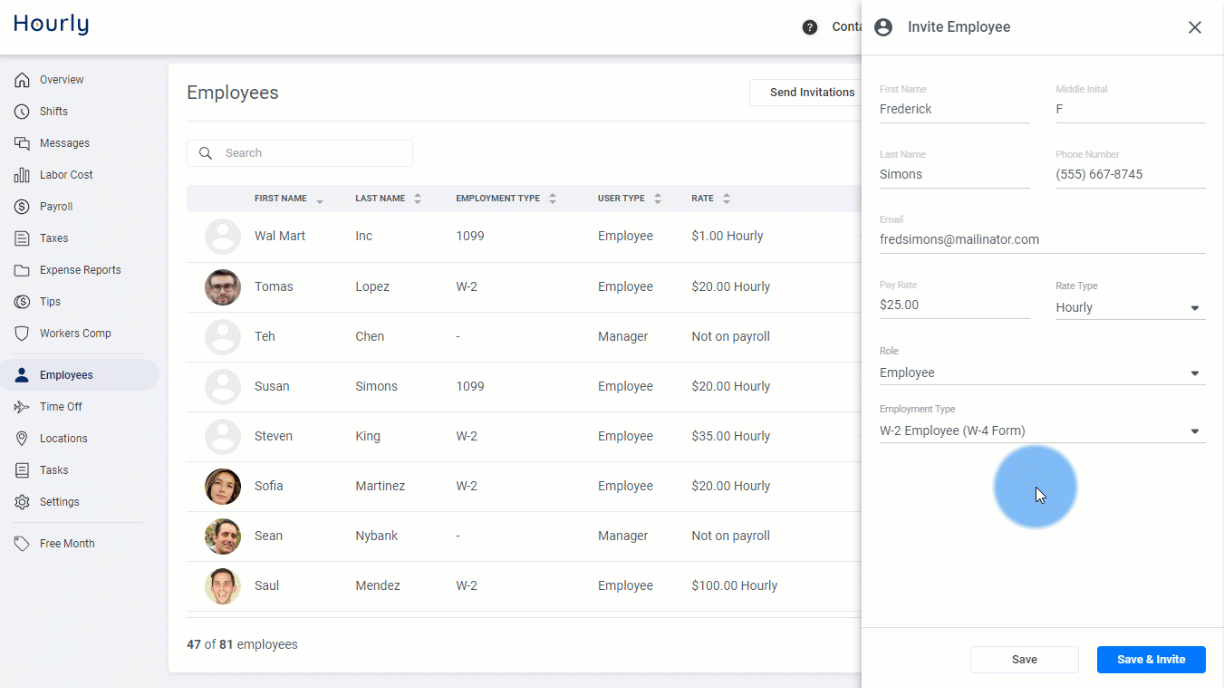This screenshot has height=688, width=1224.
Task: Click the Workers Comp shield icon
Action: point(22,334)
